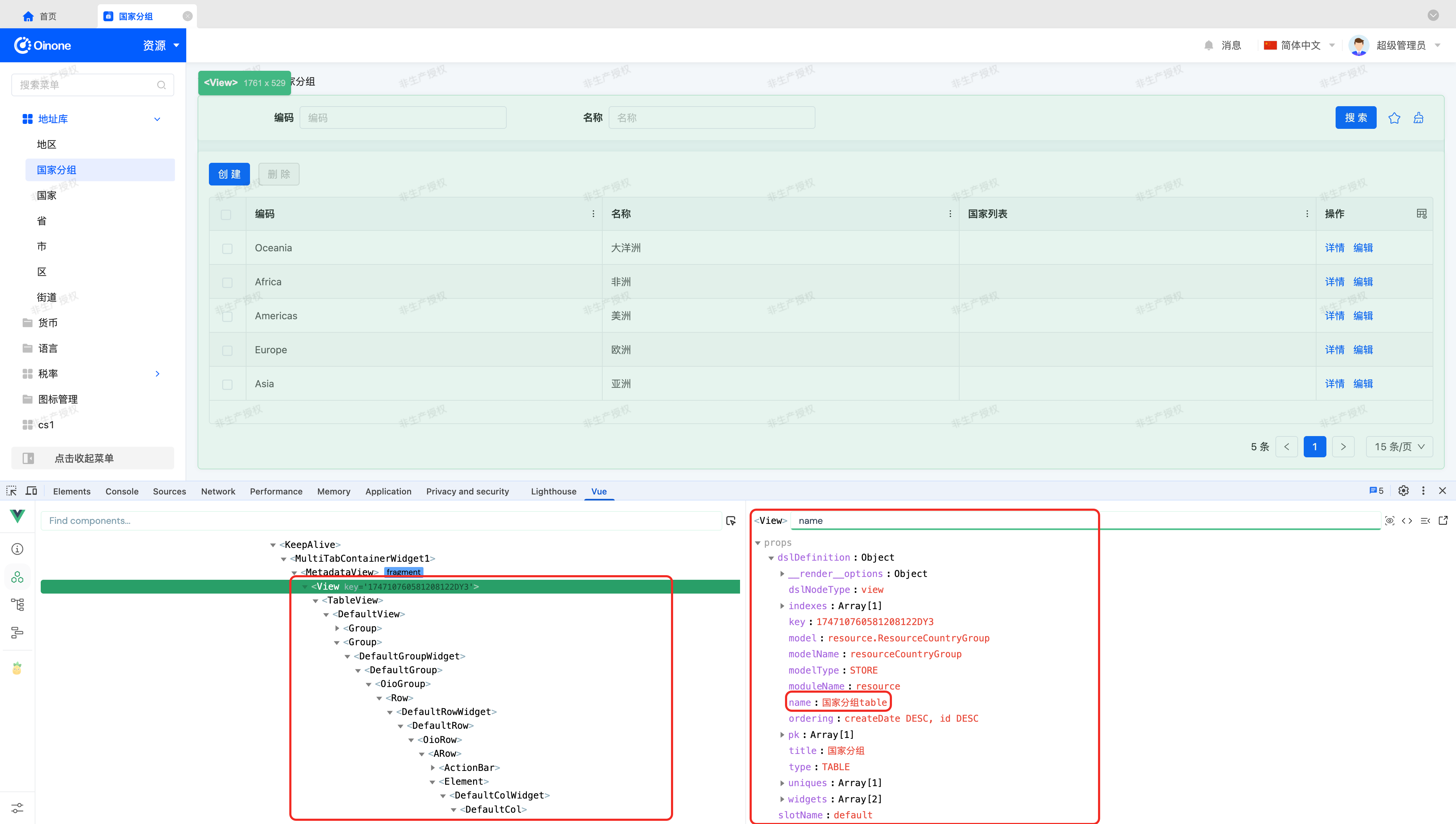1456x824 pixels.
Task: Open the 国家 menu item
Action: click(46, 195)
